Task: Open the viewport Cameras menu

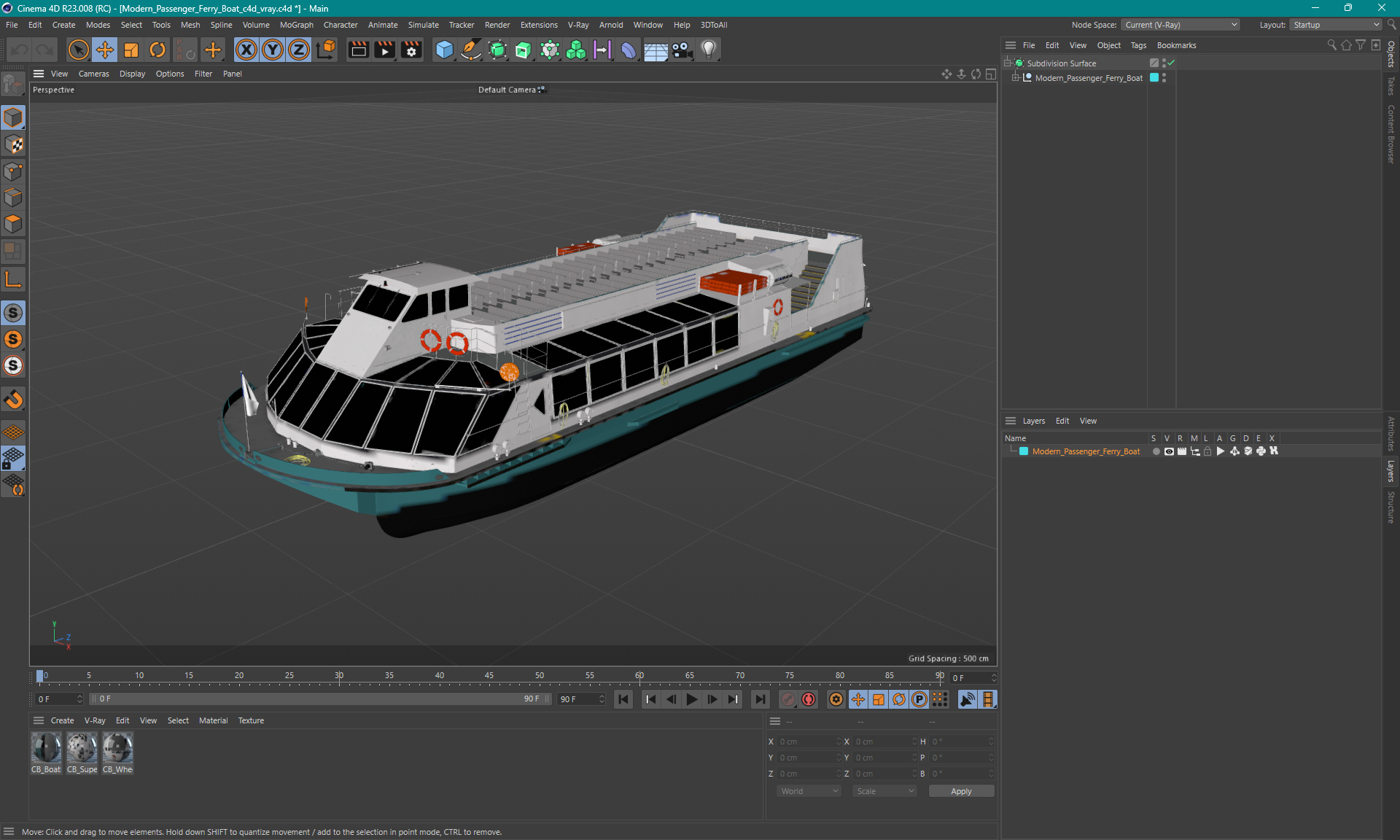Action: (93, 74)
